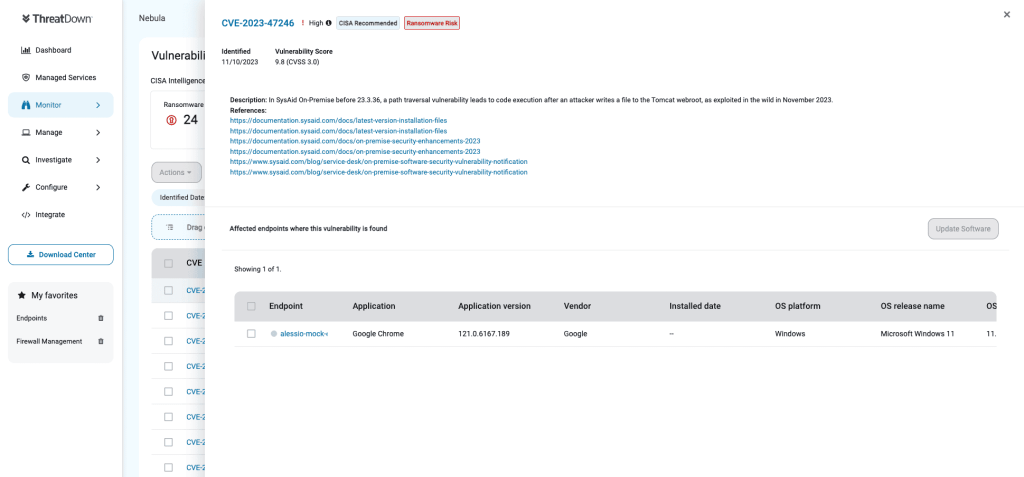
Task: Sort by OS release name column header
Action: [912, 306]
